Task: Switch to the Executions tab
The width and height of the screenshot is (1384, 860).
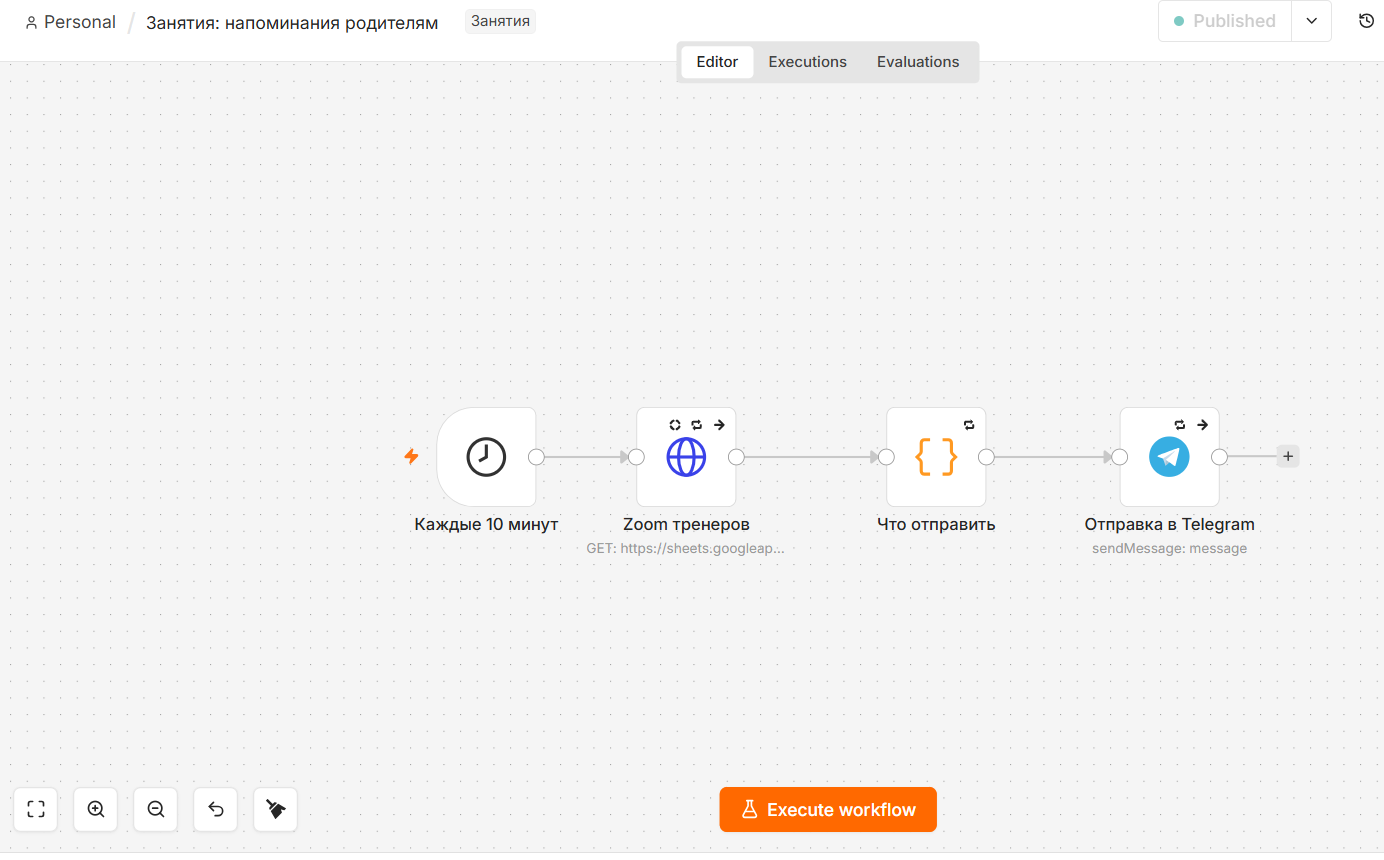Action: click(807, 62)
